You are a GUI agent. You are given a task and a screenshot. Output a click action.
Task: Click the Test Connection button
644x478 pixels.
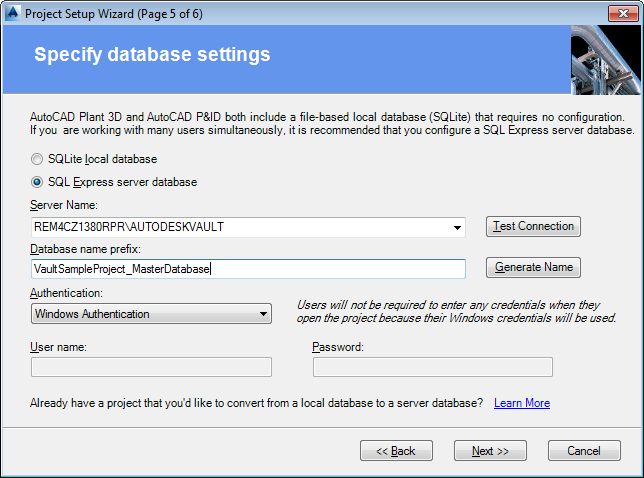click(x=533, y=226)
